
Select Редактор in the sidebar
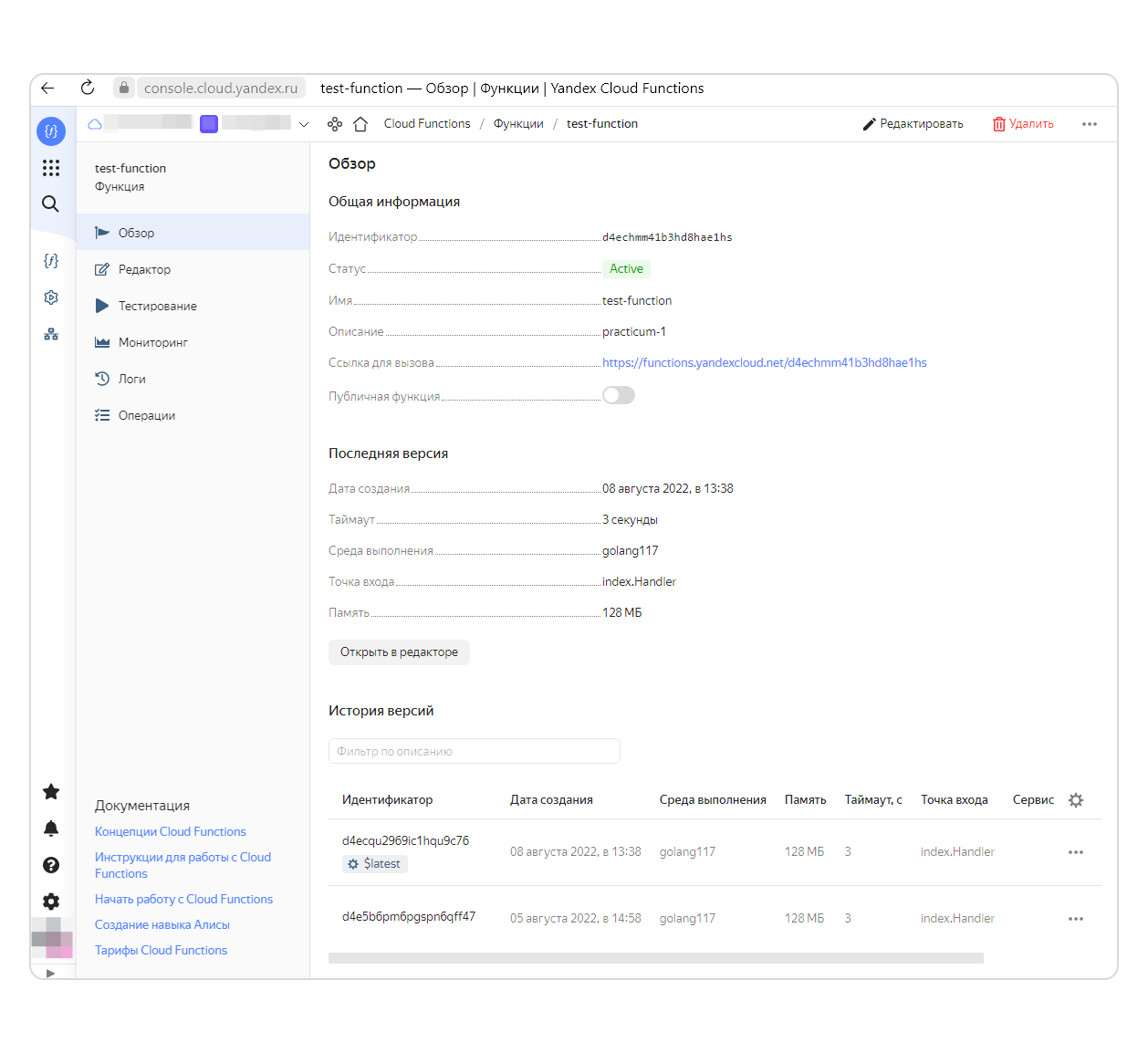click(x=193, y=269)
